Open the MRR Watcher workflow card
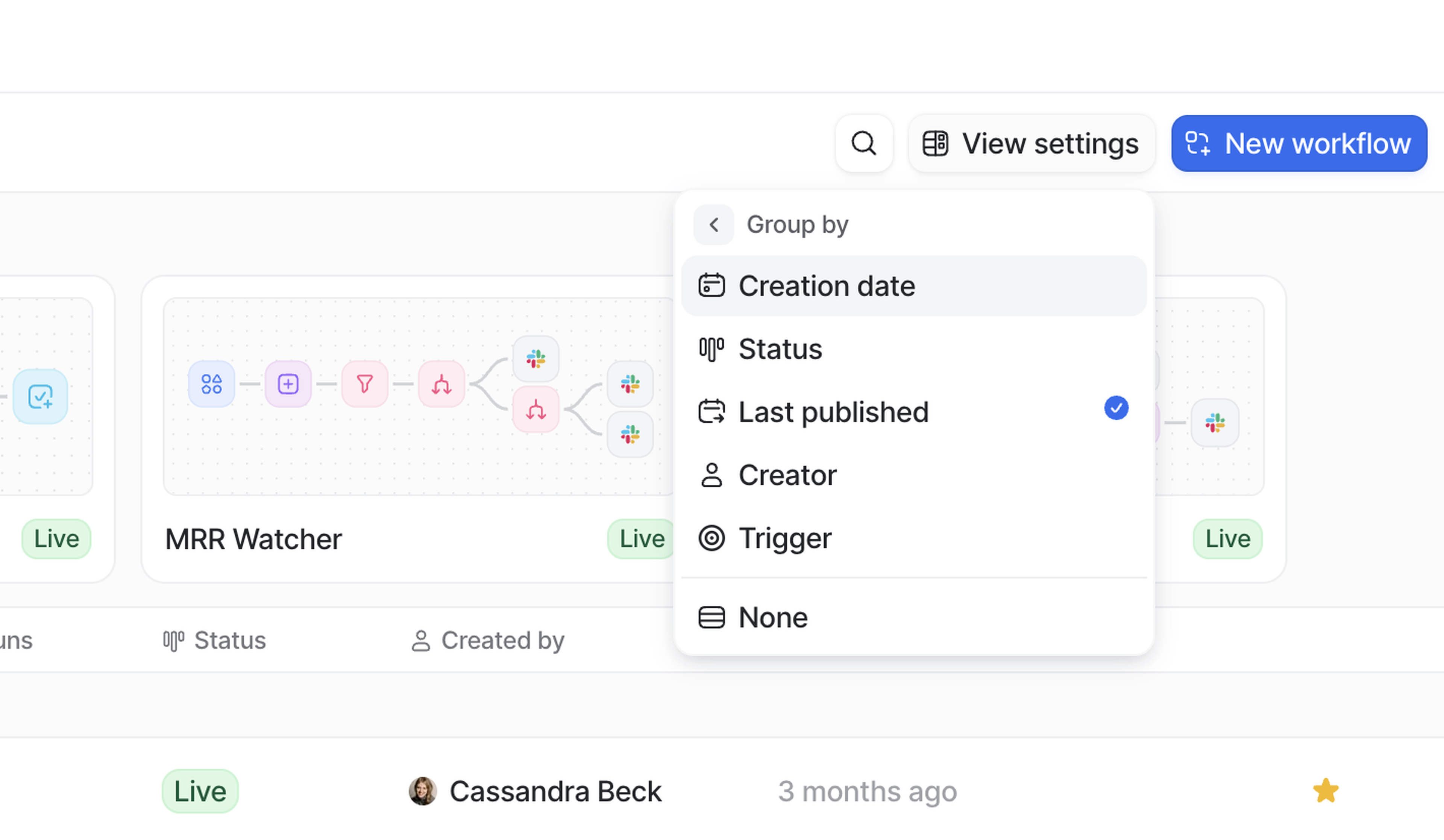Image resolution: width=1444 pixels, height=840 pixels. [x=253, y=538]
